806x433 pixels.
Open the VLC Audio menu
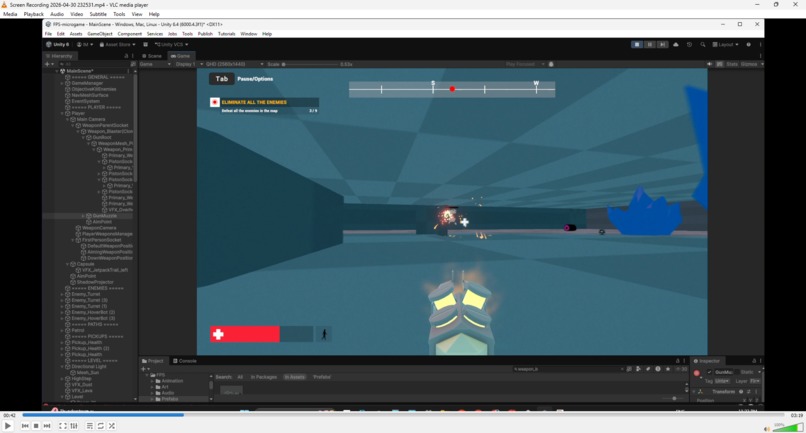point(57,14)
